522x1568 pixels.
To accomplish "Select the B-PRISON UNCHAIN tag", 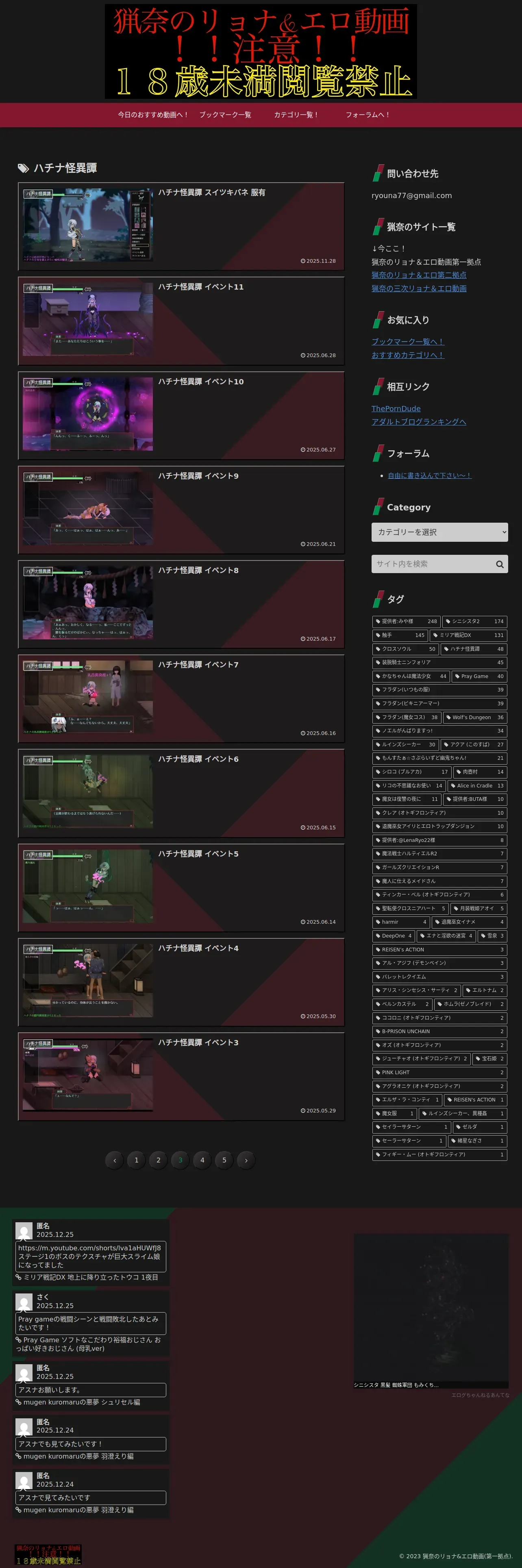I will click(x=439, y=1031).
